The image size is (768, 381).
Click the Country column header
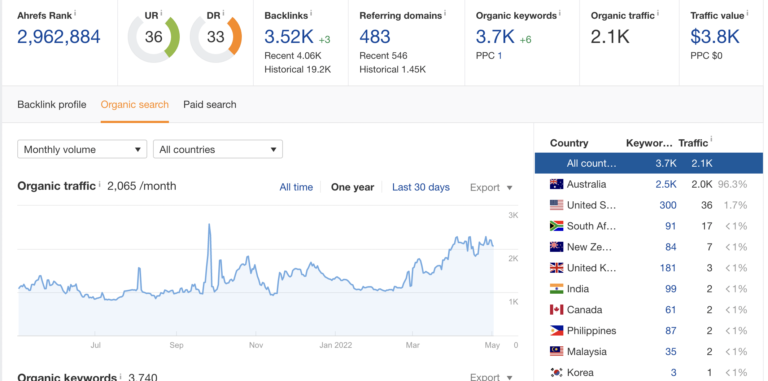(x=569, y=143)
